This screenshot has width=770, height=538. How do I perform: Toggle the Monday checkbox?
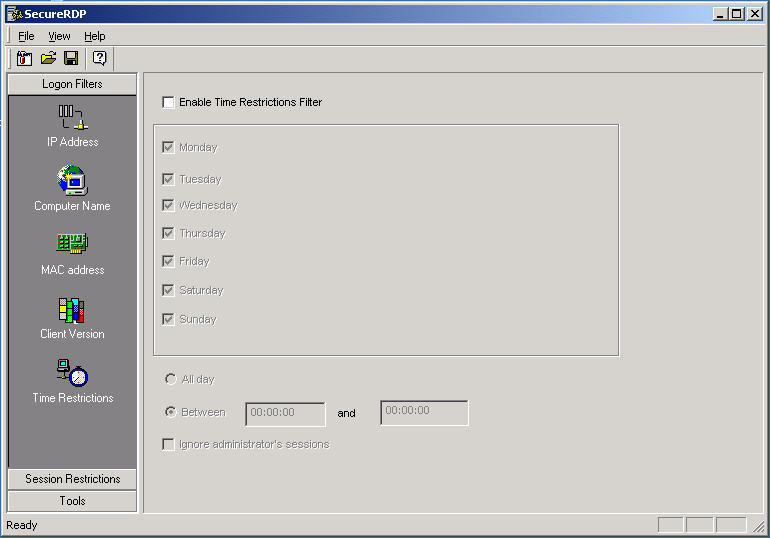168,147
